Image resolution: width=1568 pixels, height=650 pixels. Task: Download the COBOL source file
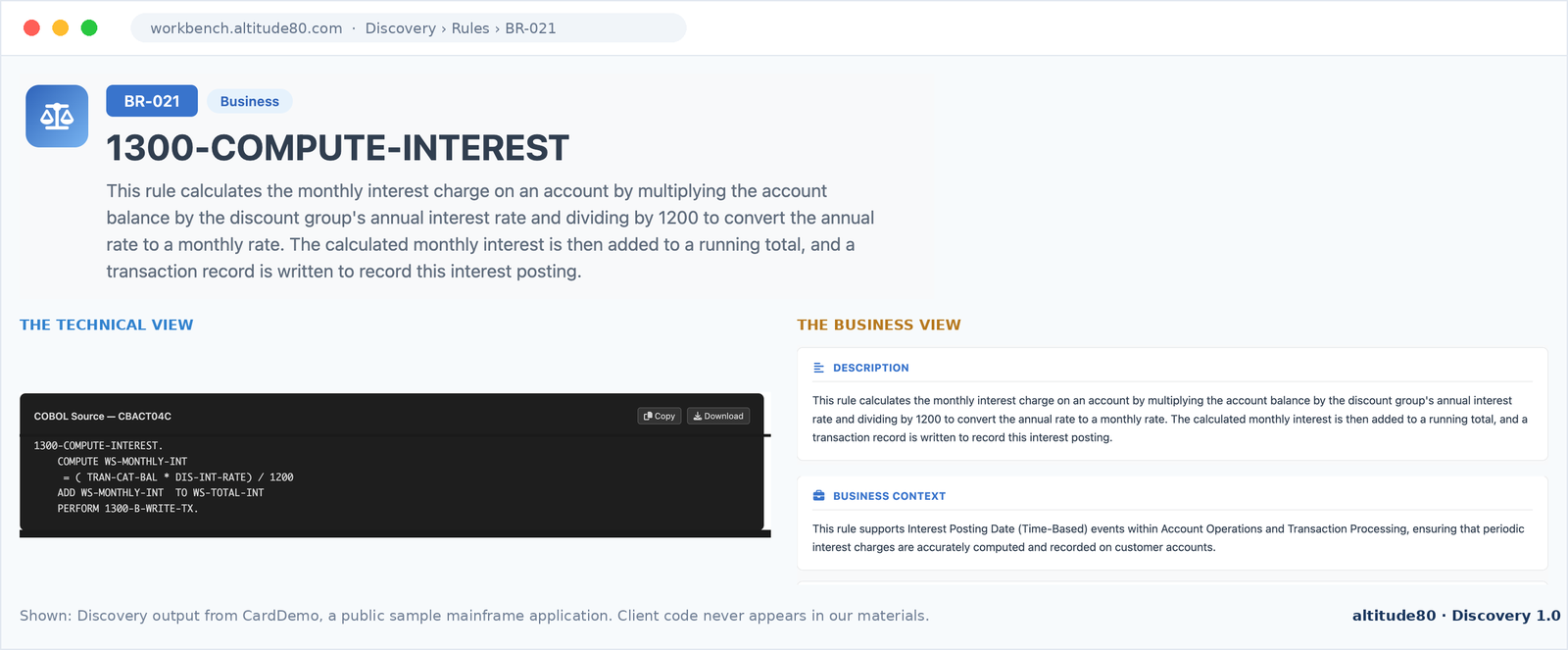[x=718, y=416]
